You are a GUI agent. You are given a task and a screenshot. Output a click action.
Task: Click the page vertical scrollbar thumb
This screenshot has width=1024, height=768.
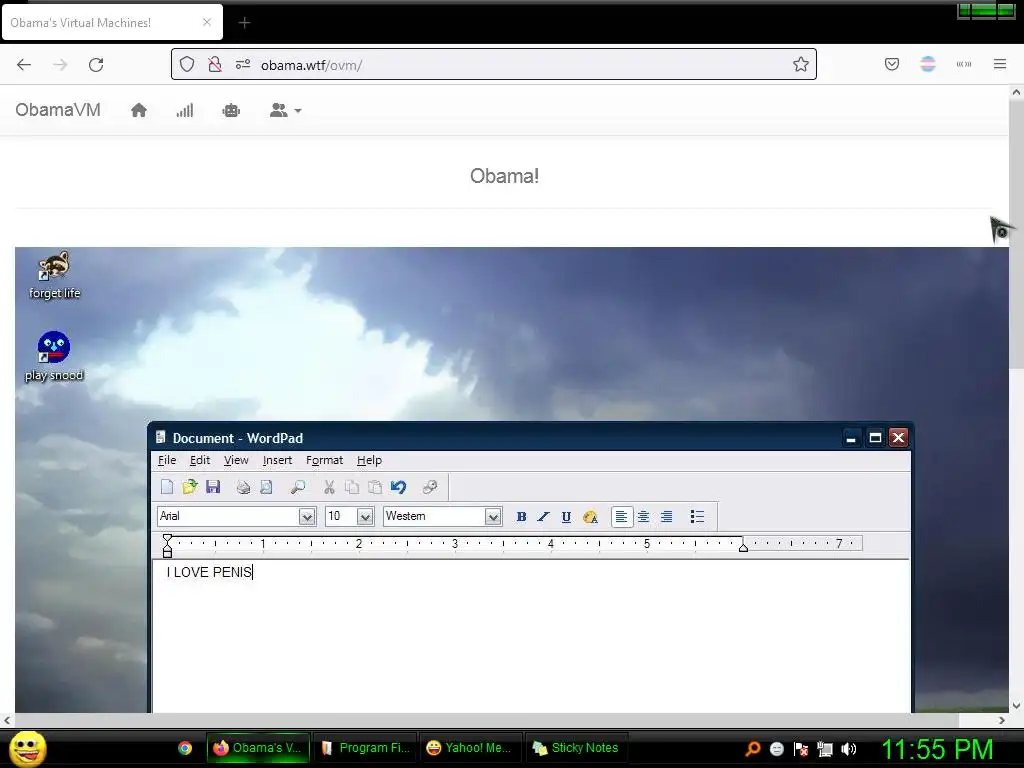[x=1016, y=235]
